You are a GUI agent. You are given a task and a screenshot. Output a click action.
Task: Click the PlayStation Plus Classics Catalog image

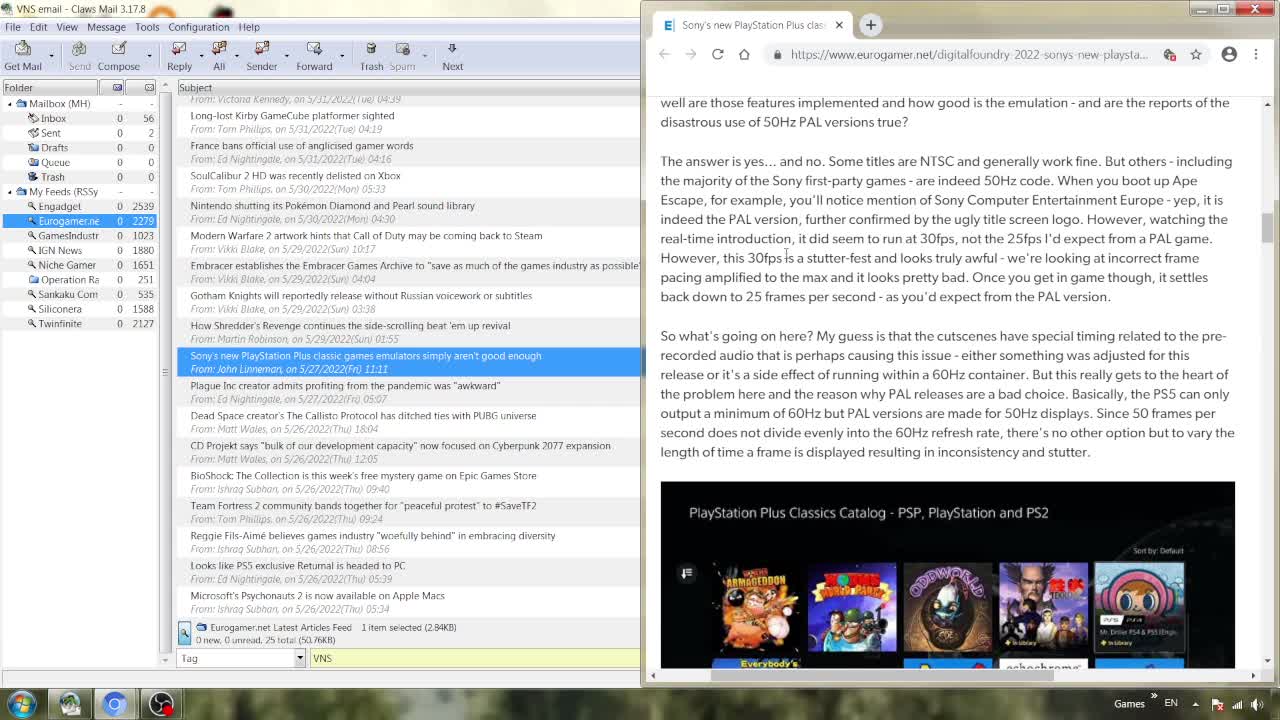pyautogui.click(x=947, y=575)
